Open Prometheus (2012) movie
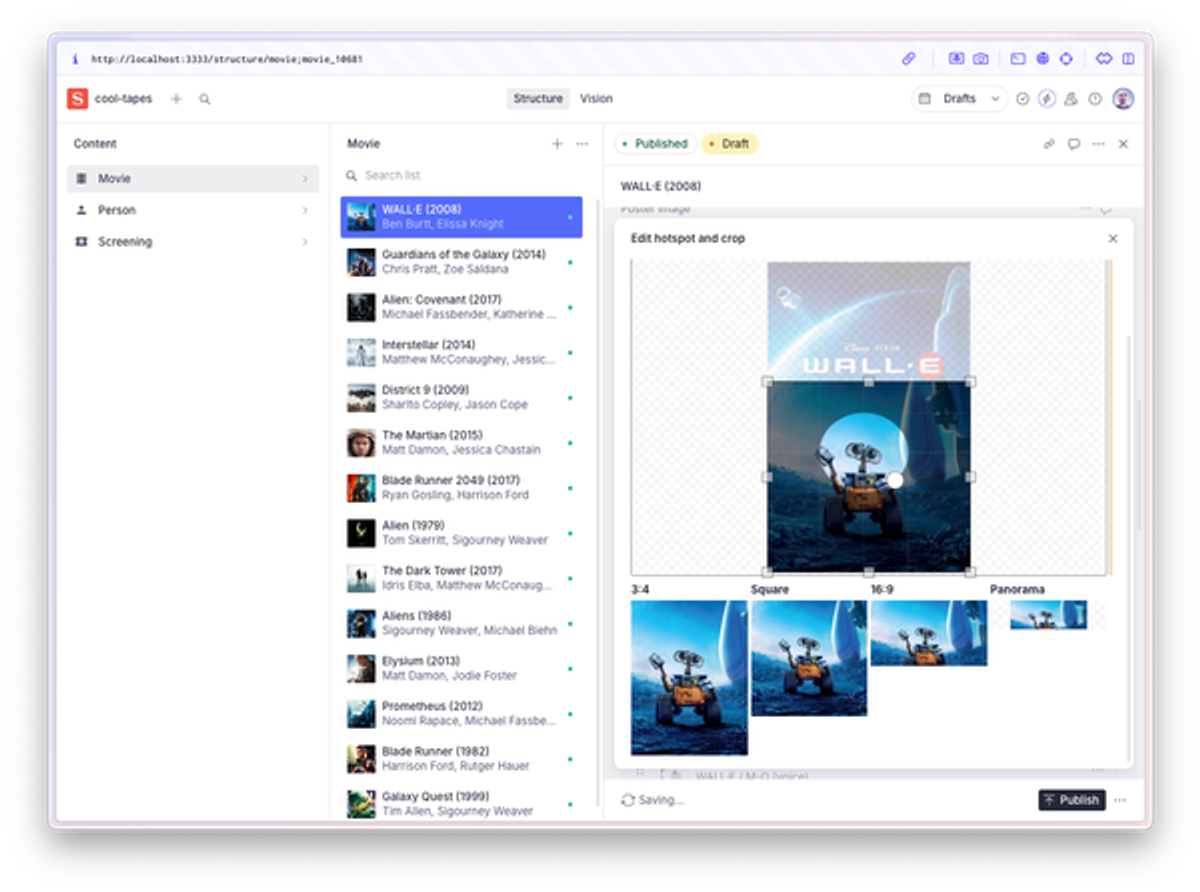1200x892 pixels. click(x=461, y=713)
